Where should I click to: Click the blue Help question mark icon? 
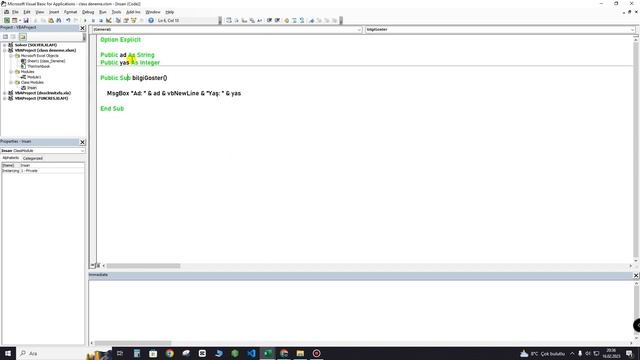click(x=151, y=20)
